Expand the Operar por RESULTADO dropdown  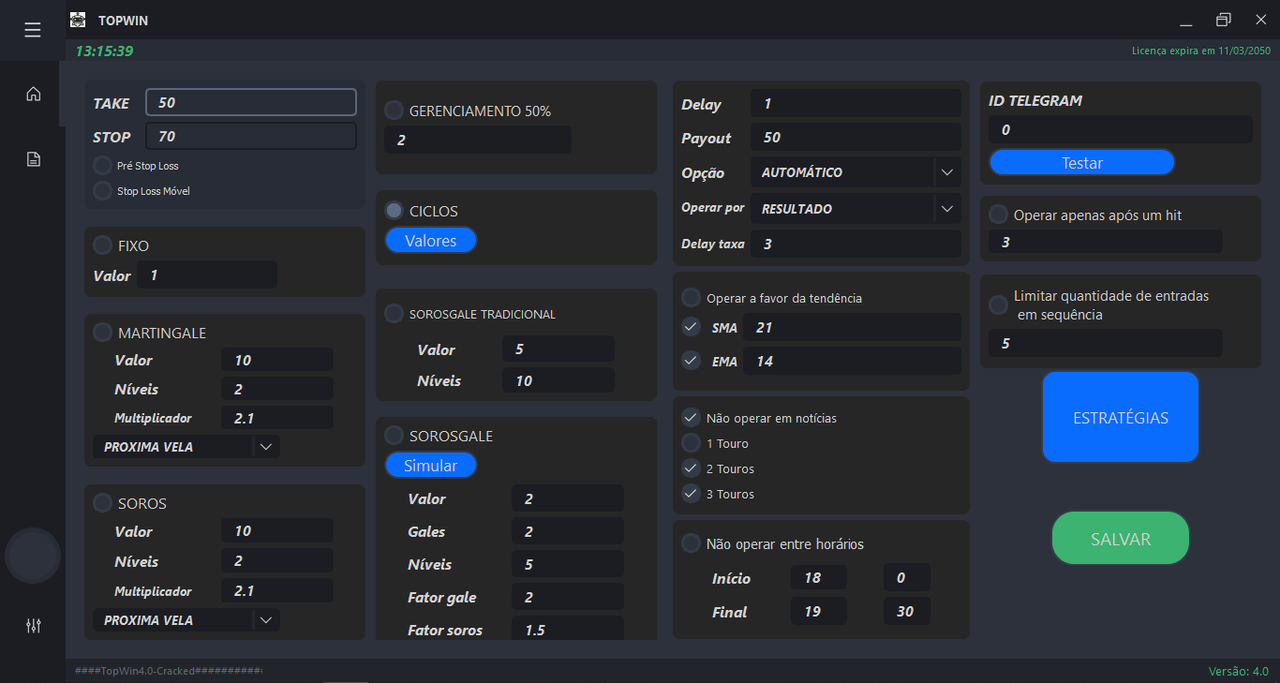coord(947,209)
